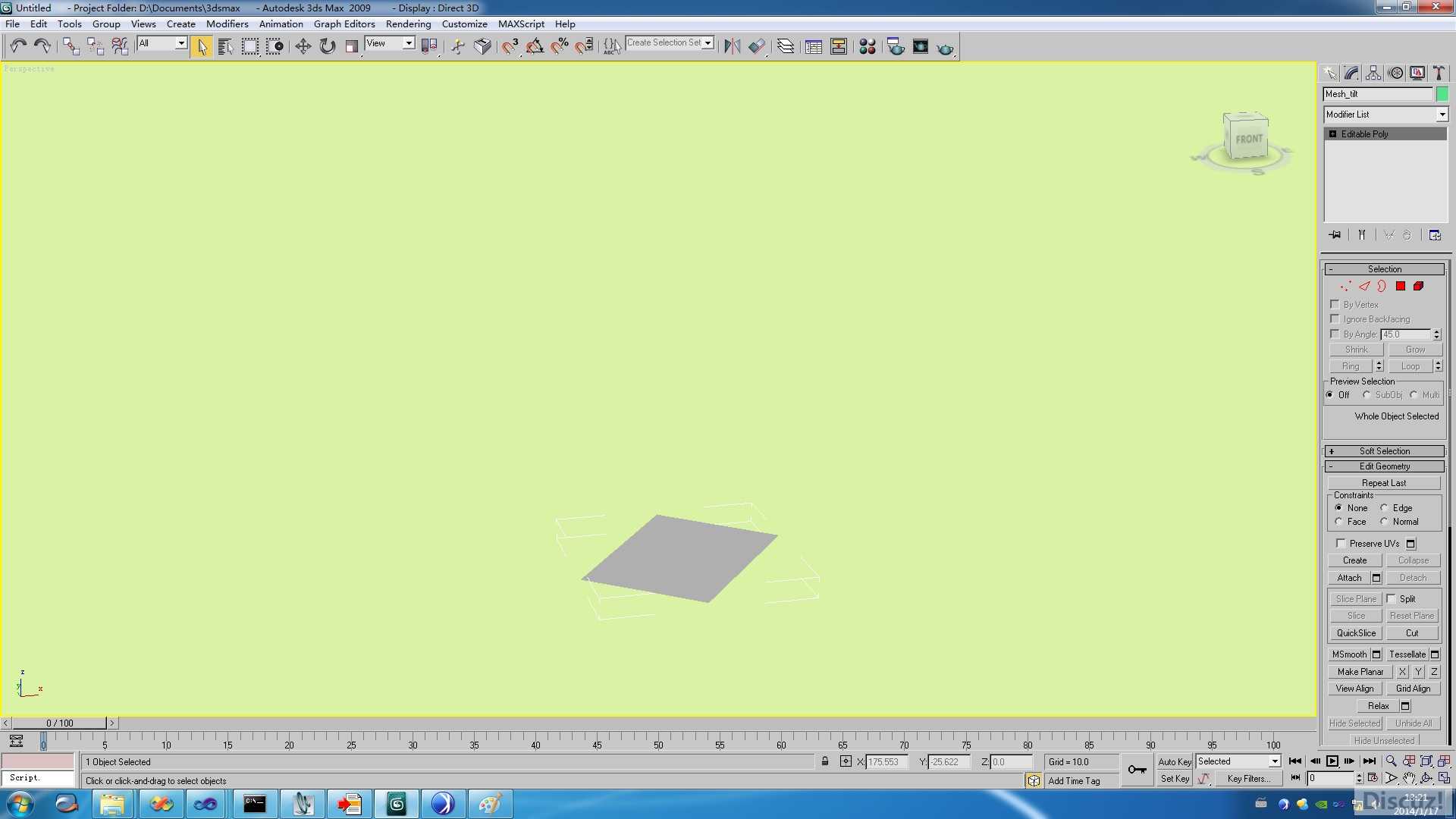Activate Select and Move tool
Image resolution: width=1456 pixels, height=819 pixels.
click(303, 47)
